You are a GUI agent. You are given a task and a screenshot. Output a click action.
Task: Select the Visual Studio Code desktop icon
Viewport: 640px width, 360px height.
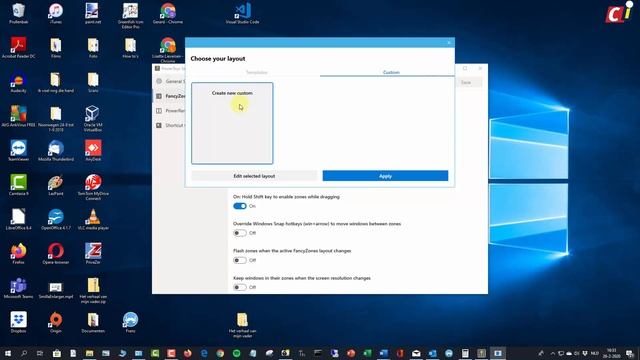(x=242, y=13)
